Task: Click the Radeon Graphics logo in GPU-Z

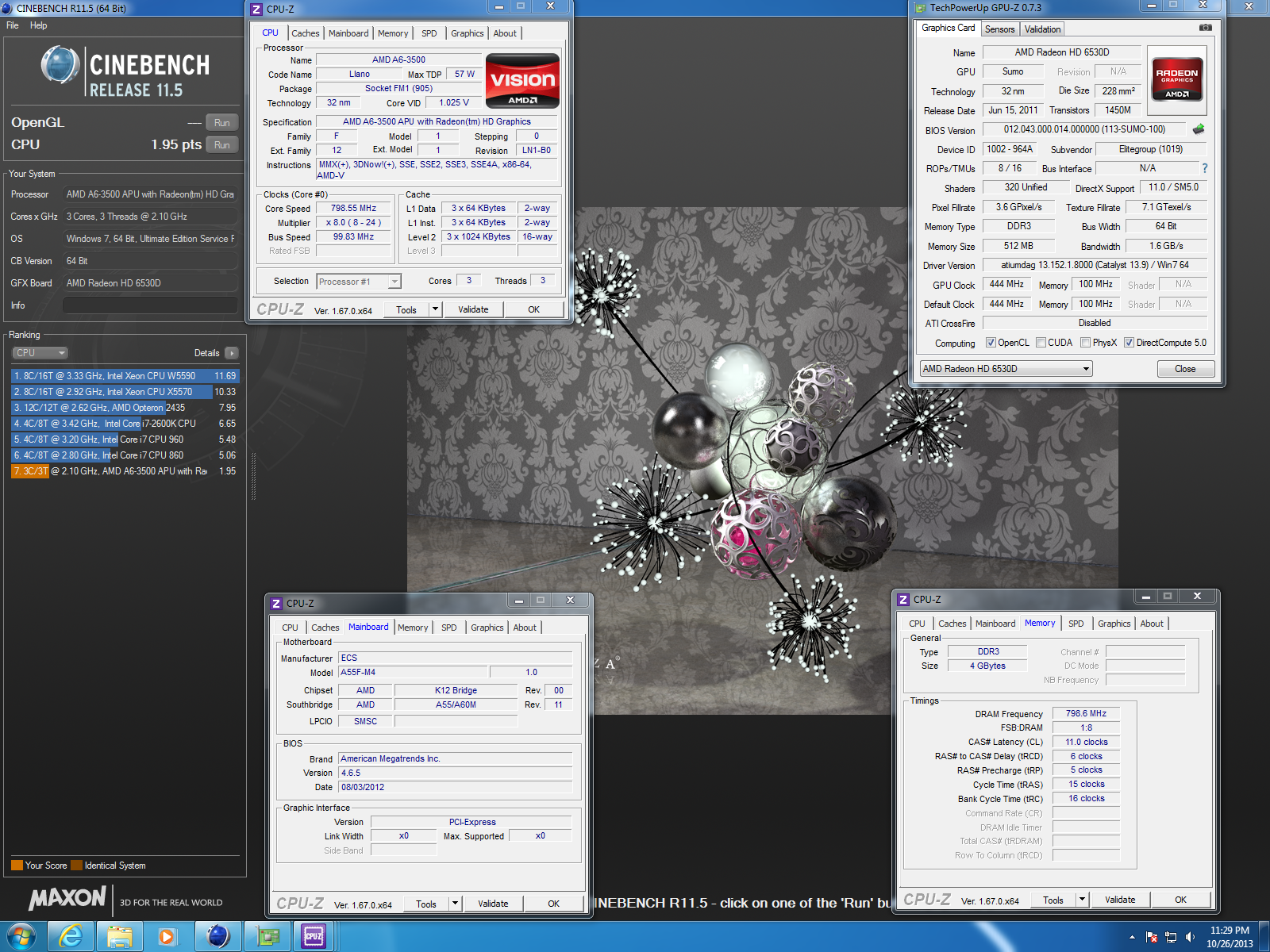Action: point(1177,79)
